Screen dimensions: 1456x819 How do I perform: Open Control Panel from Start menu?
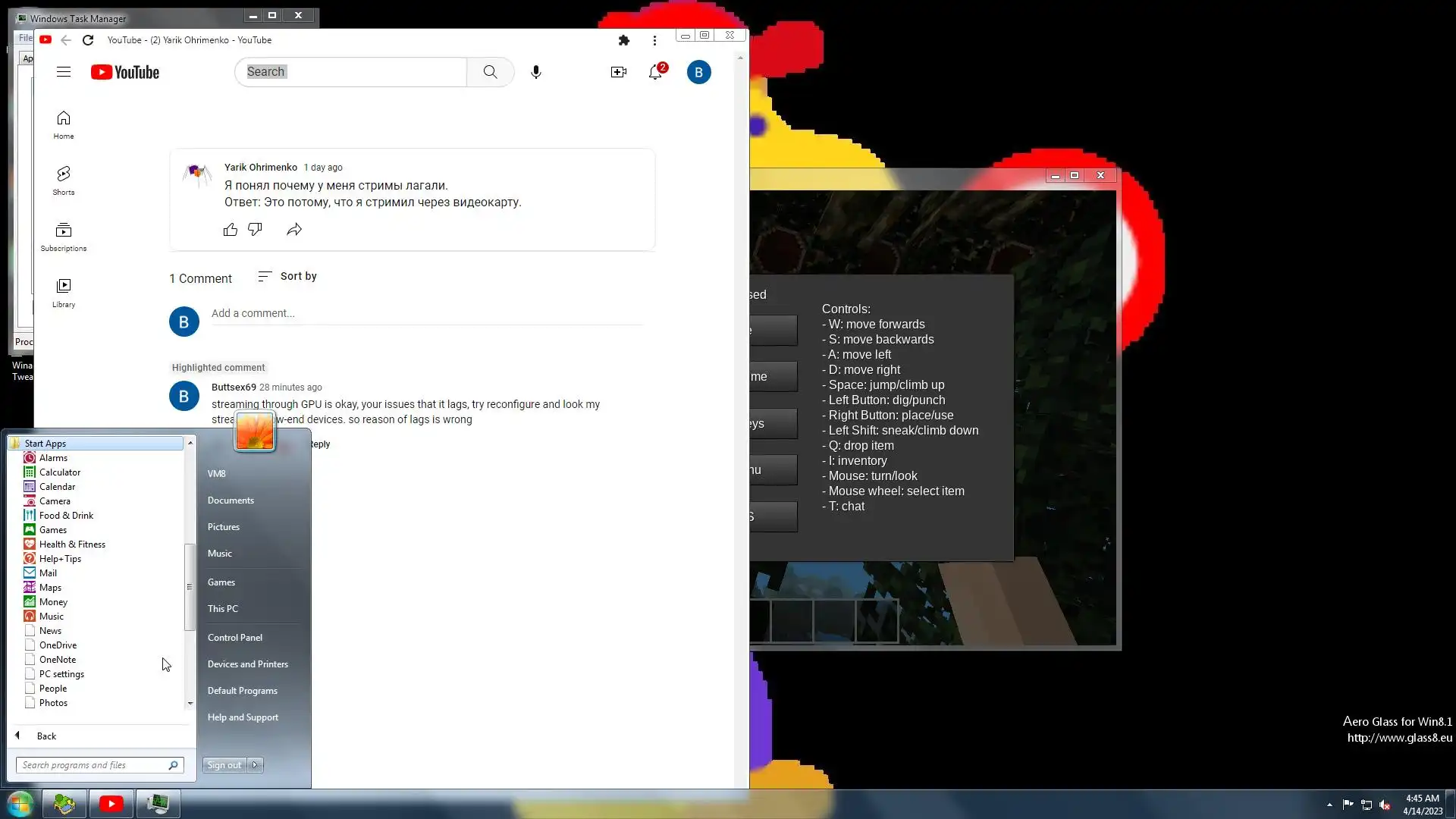(x=235, y=638)
